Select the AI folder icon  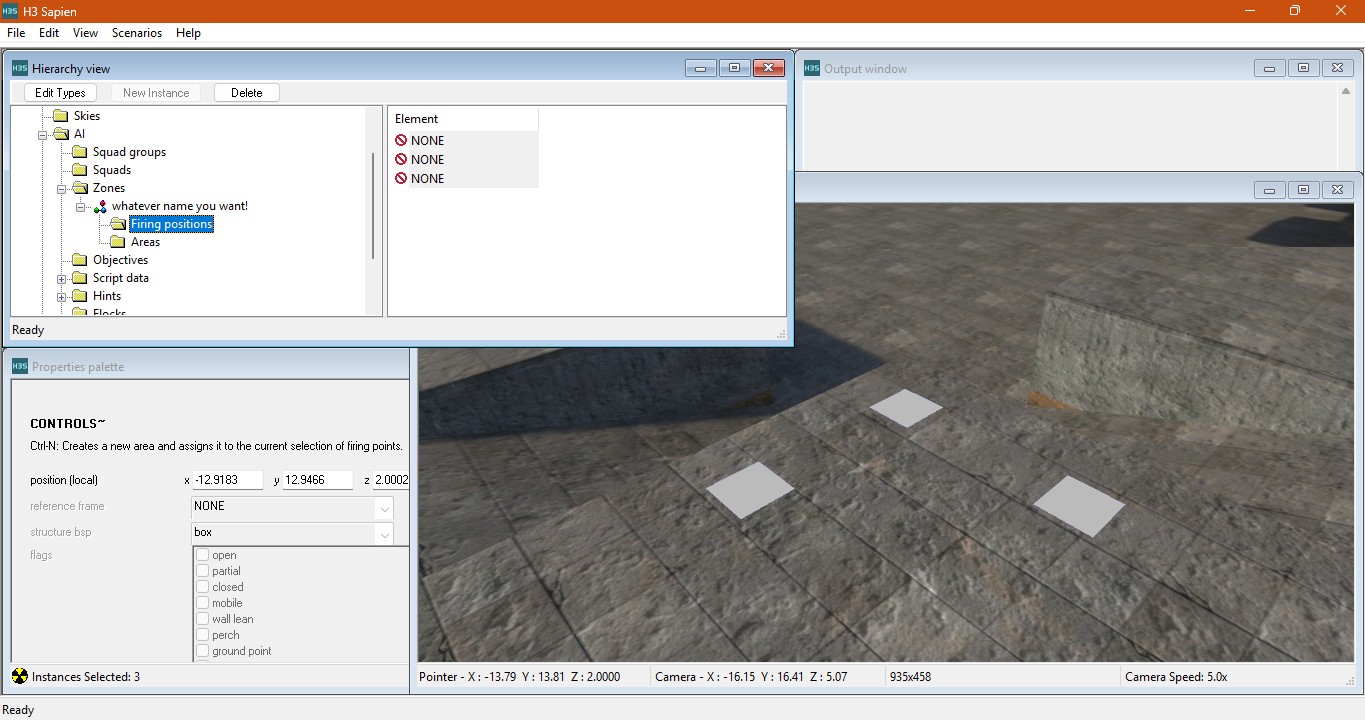click(x=60, y=134)
